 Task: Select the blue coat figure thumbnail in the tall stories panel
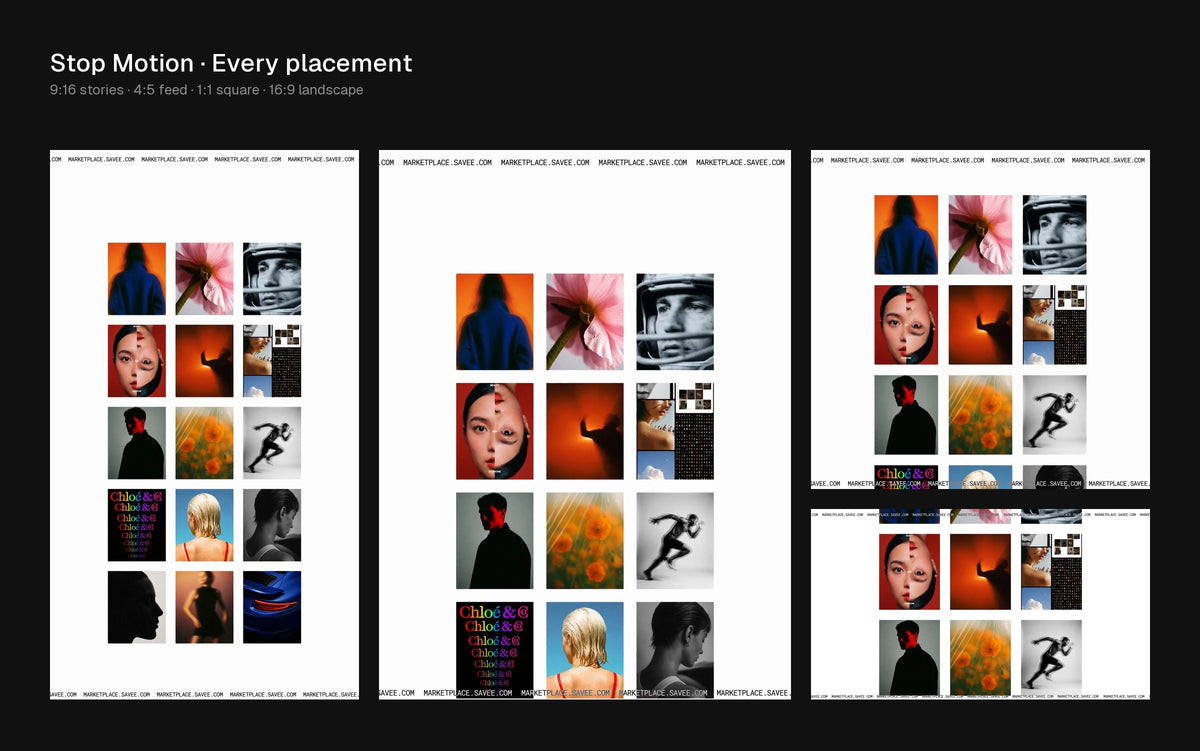[x=137, y=279]
